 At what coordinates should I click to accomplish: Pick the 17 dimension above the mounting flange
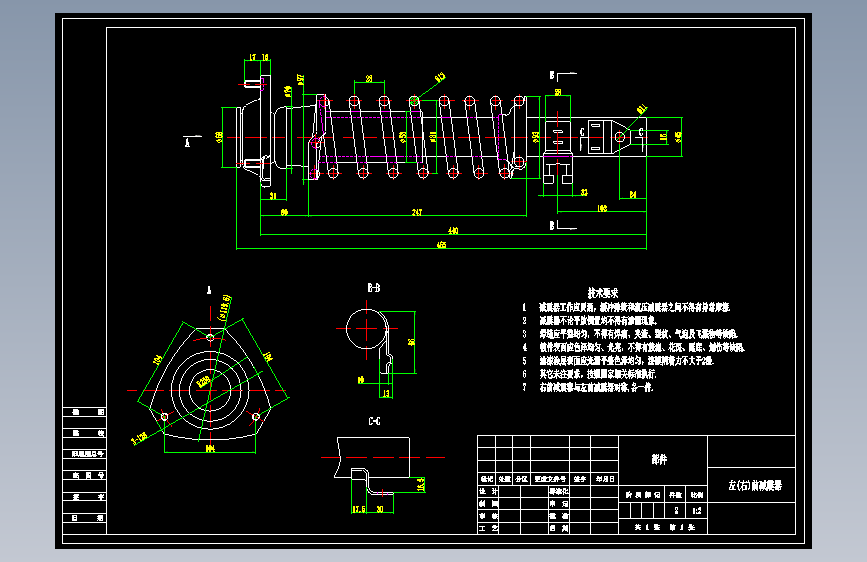click(253, 57)
